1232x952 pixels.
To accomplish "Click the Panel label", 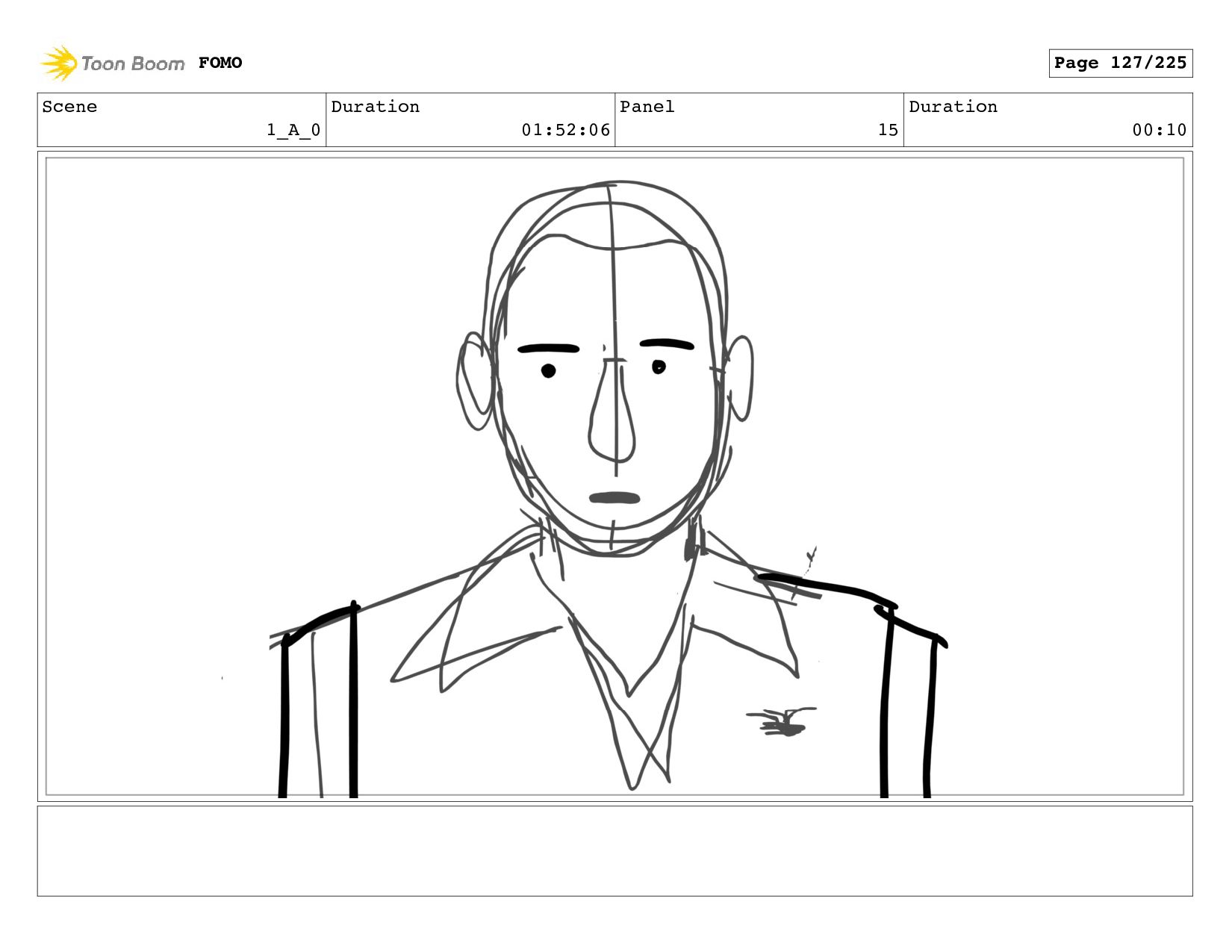I will tap(647, 107).
